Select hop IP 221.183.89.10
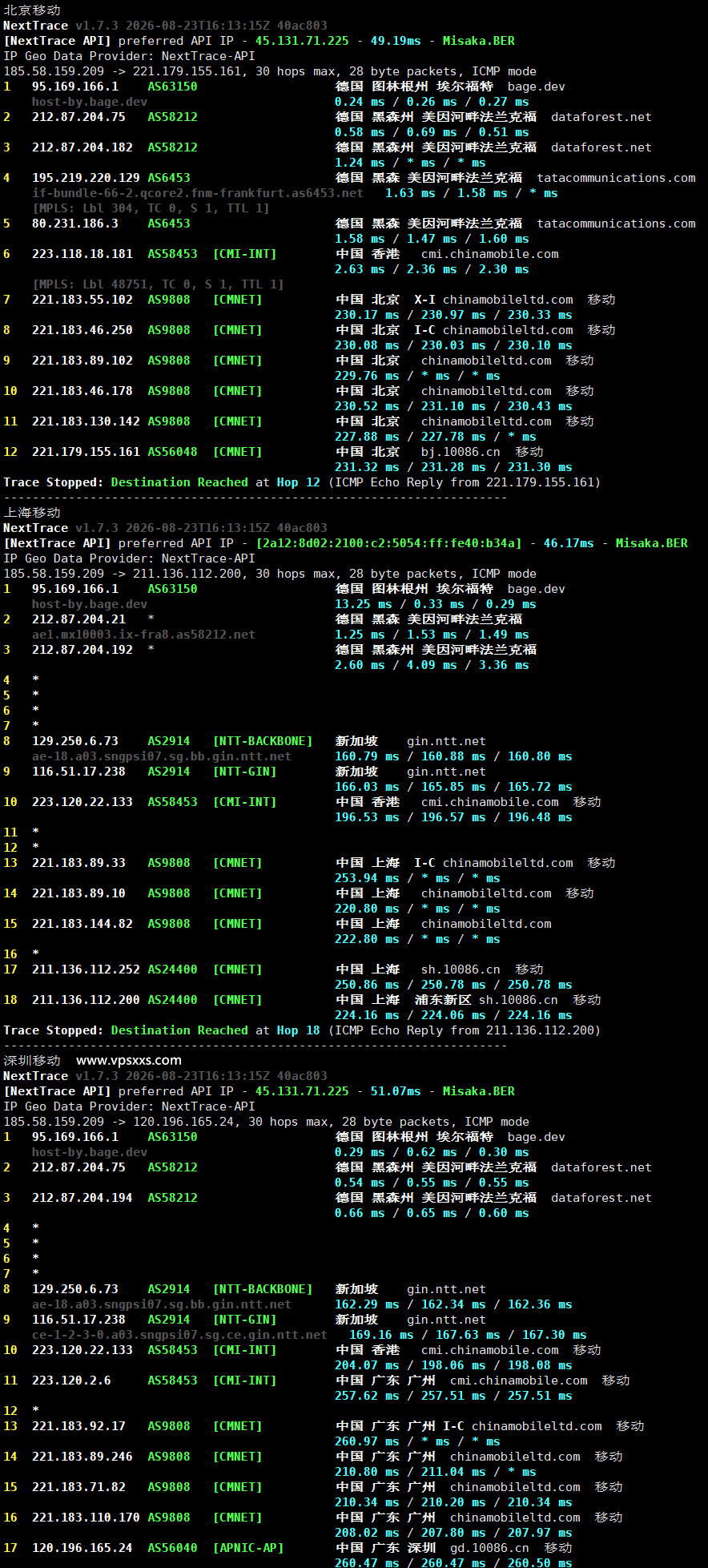The height and width of the screenshot is (1568, 708). tap(78, 893)
